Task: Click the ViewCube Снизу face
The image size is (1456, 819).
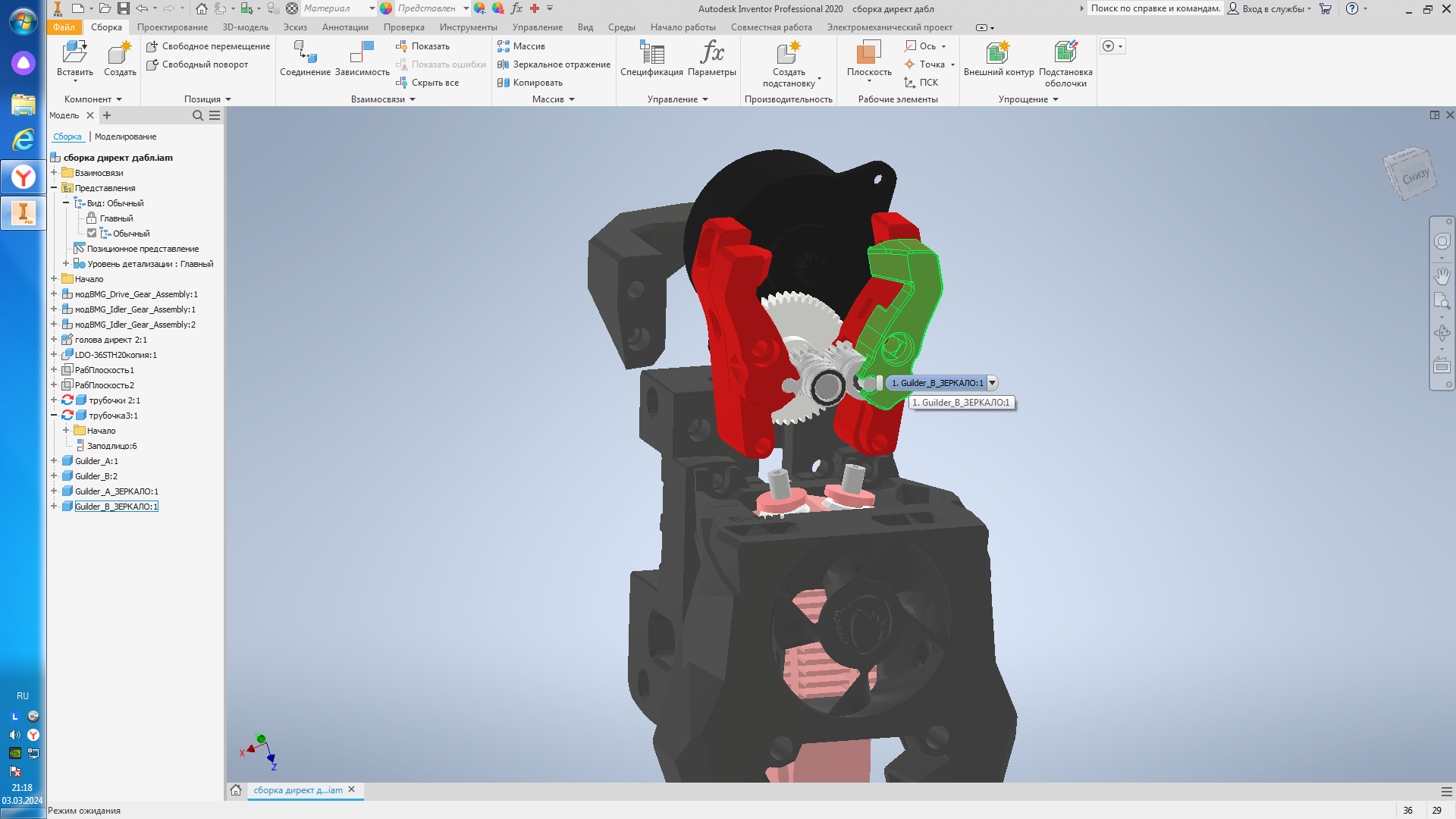Action: click(1414, 176)
